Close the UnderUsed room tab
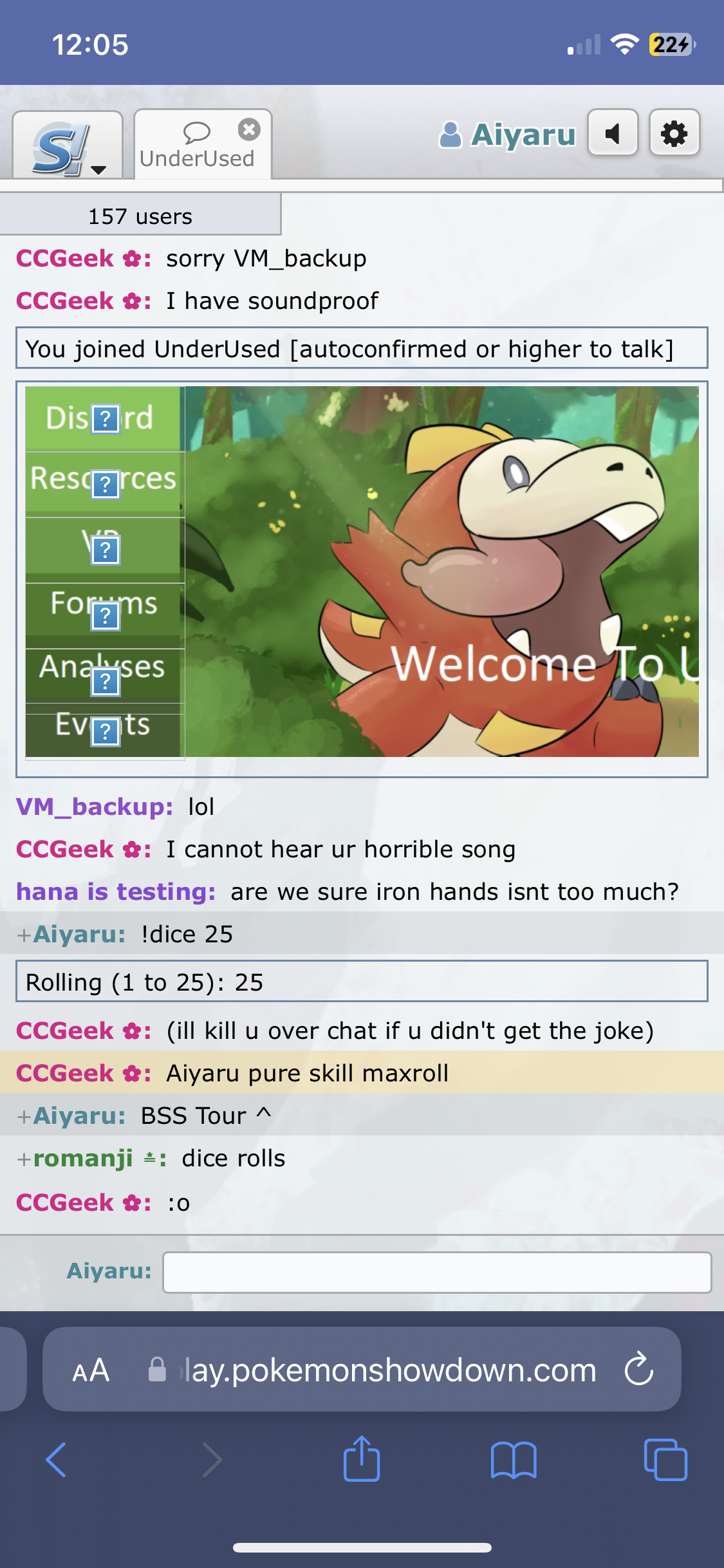The height and width of the screenshot is (1568, 724). 249,129
